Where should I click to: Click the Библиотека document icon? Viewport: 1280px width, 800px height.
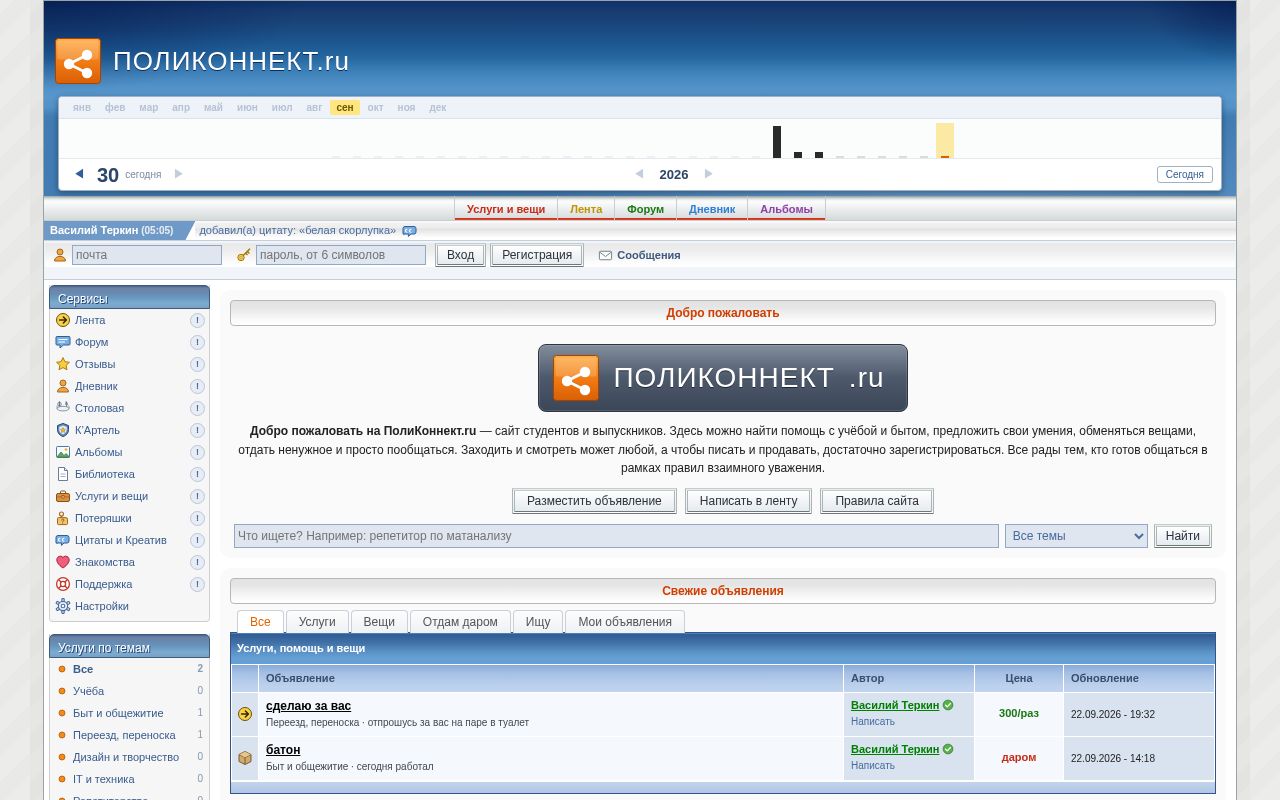pos(63,474)
